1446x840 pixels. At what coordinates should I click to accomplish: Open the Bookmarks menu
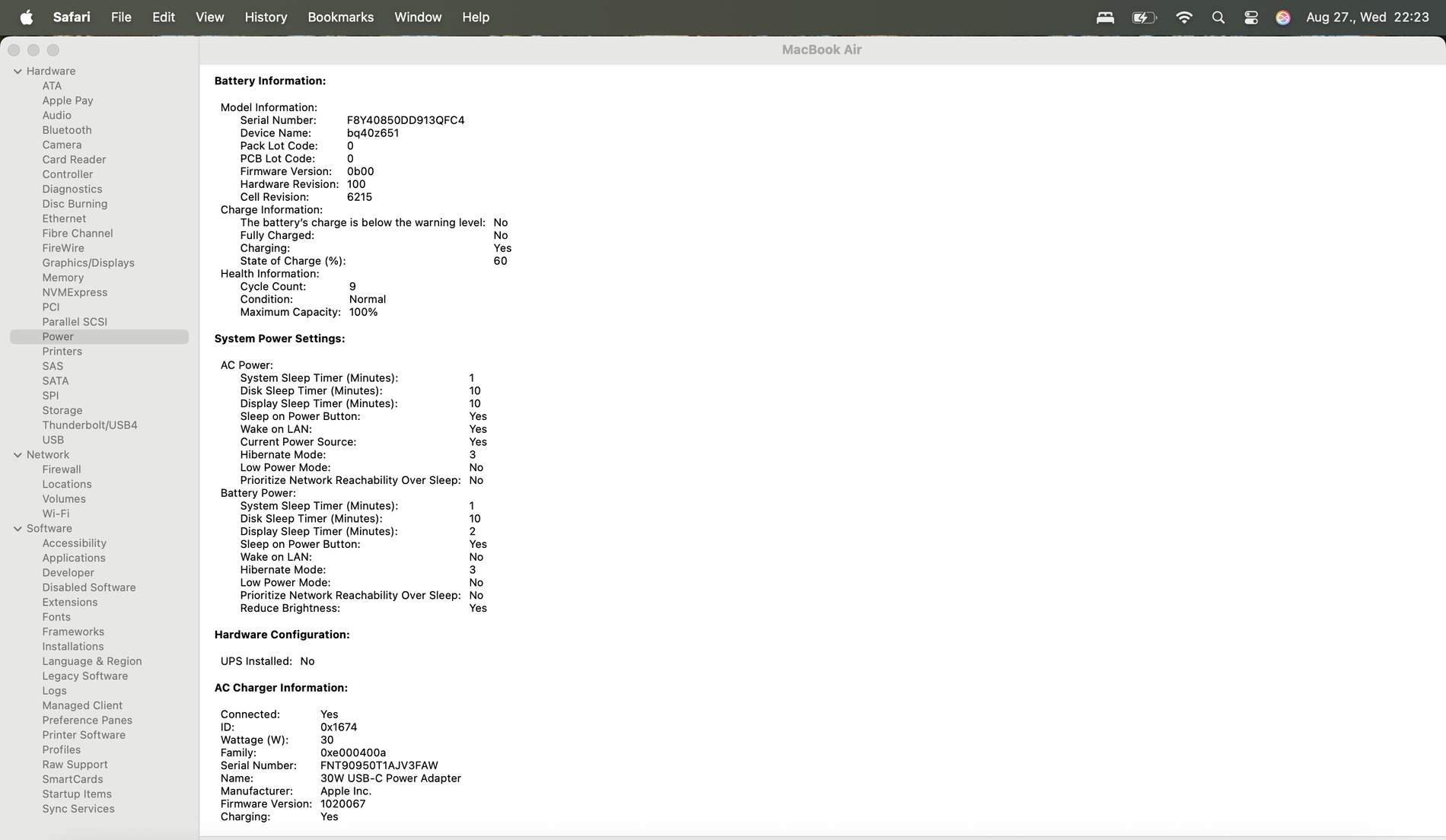coord(340,17)
